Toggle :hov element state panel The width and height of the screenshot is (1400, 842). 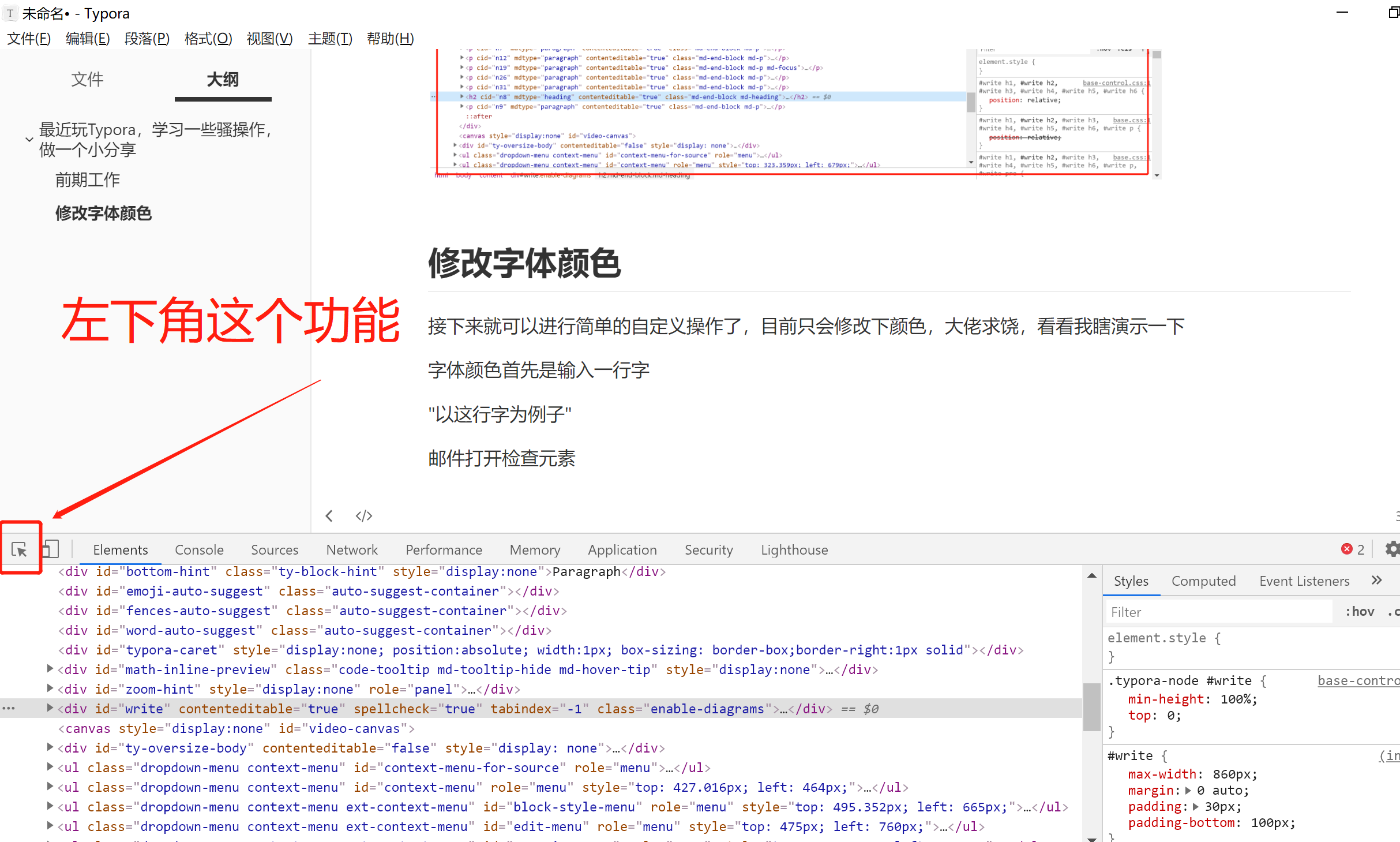pos(1360,612)
